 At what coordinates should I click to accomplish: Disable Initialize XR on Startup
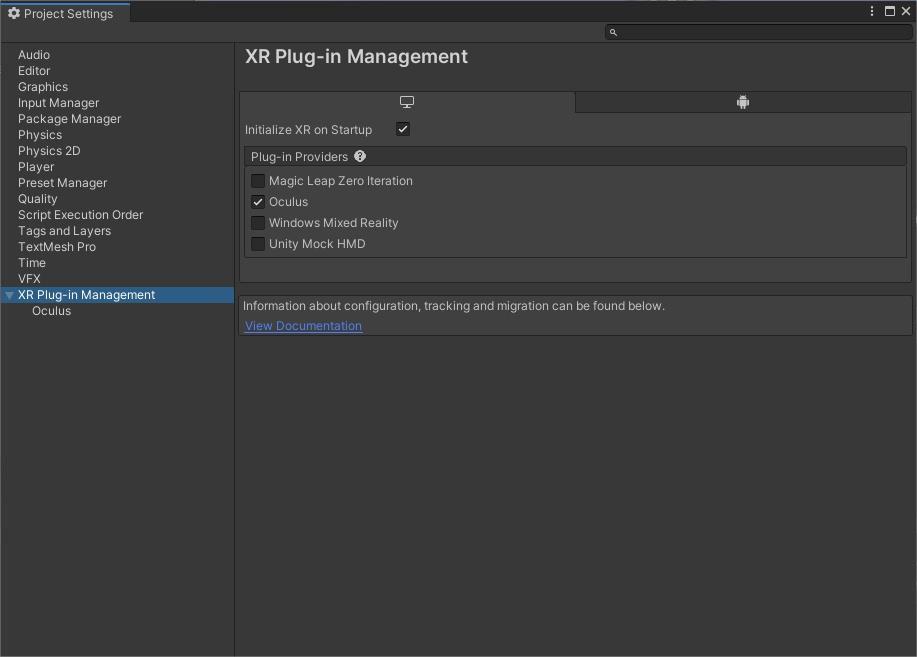(x=403, y=129)
